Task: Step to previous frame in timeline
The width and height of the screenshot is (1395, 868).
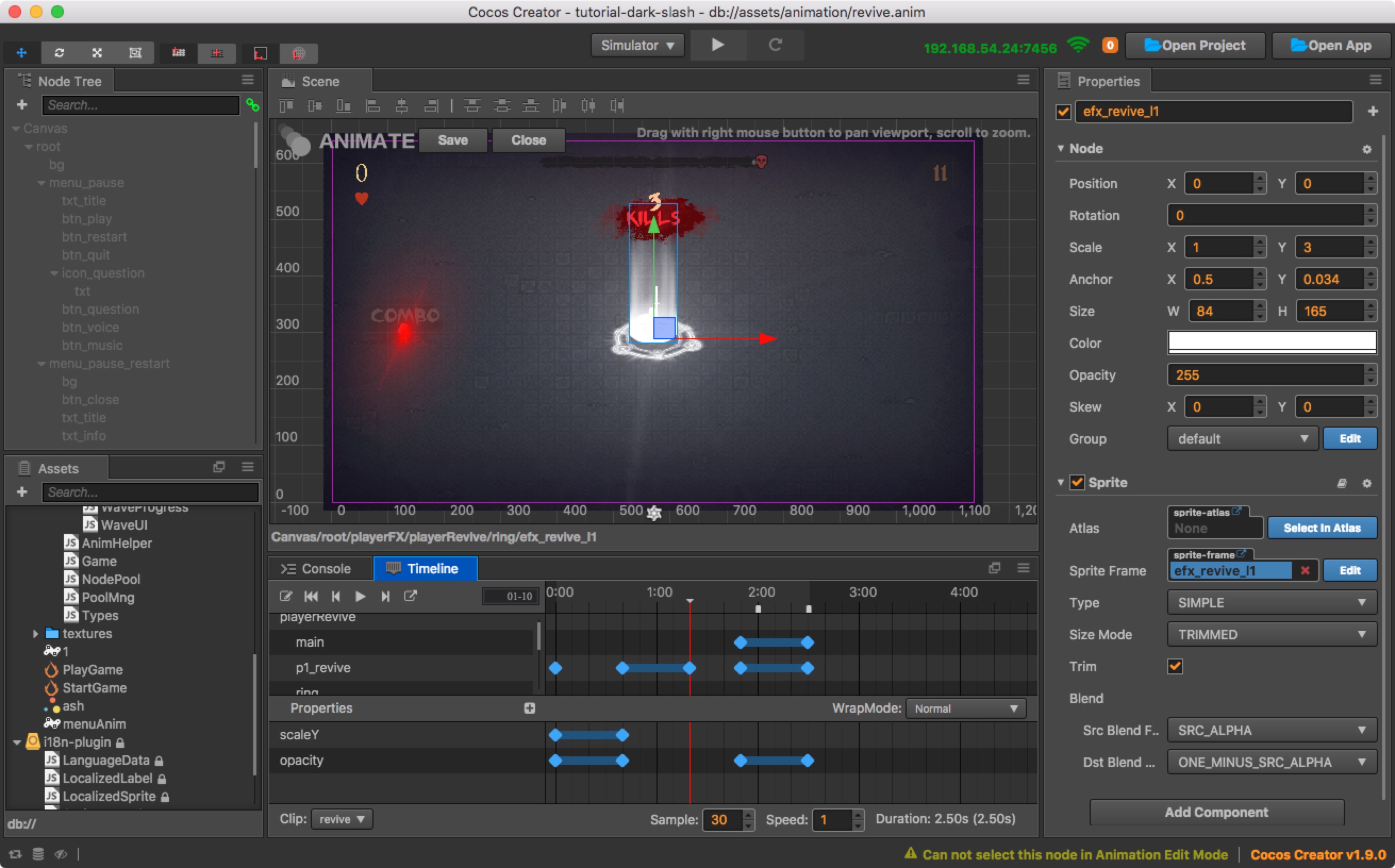Action: (x=336, y=596)
